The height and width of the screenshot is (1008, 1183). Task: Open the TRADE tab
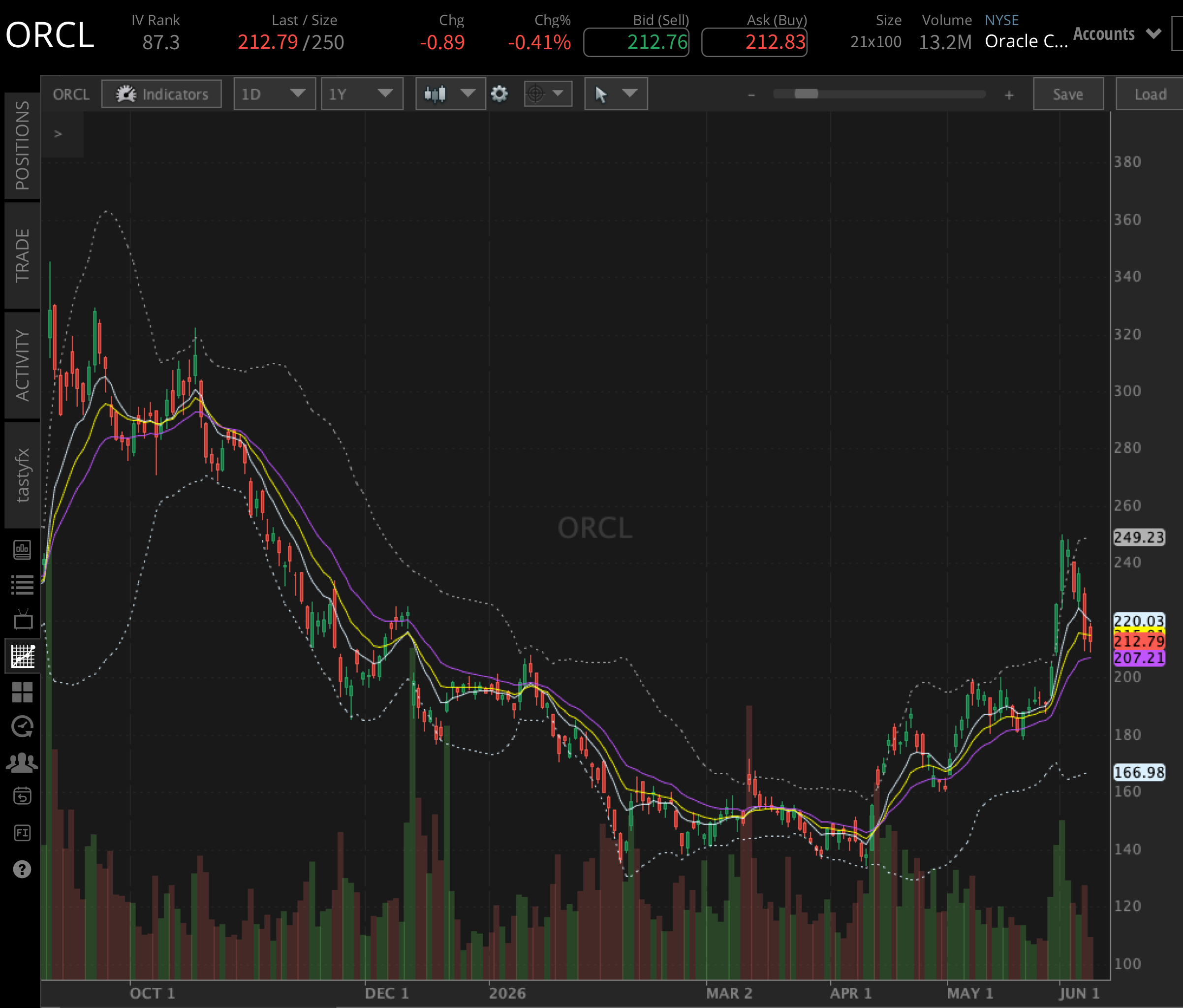point(22,256)
